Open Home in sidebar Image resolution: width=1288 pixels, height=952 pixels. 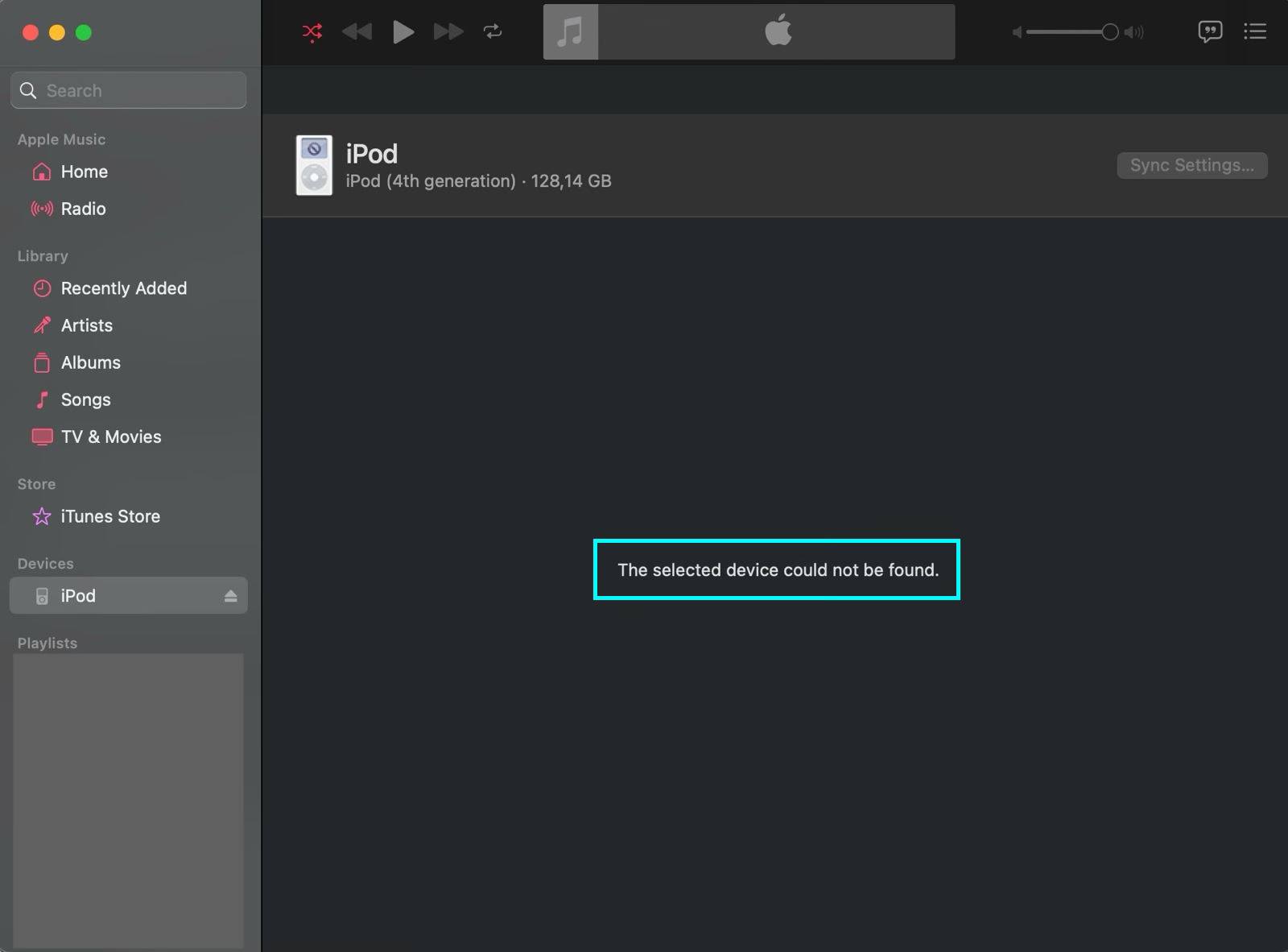(x=129, y=172)
